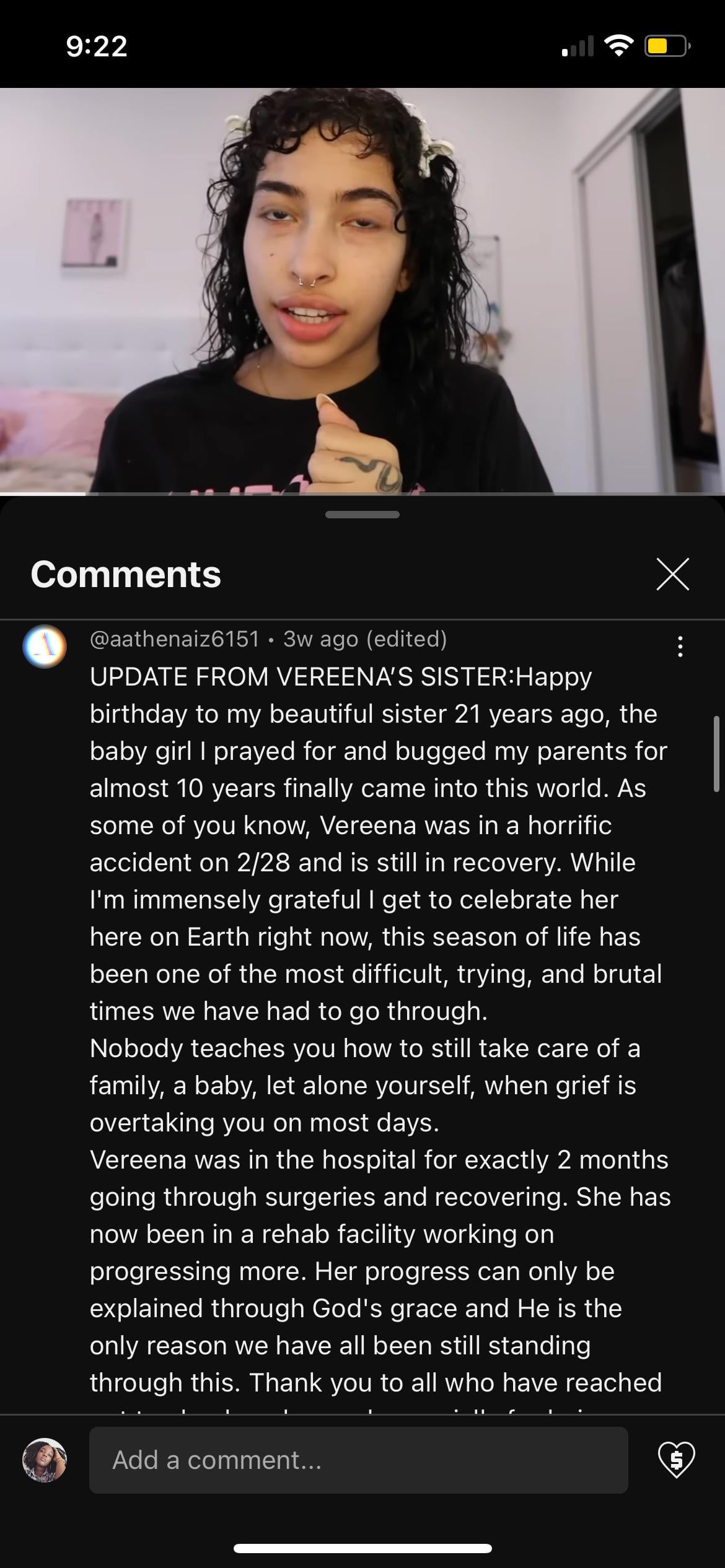Image resolution: width=725 pixels, height=1568 pixels.
Task: Tap the 3w ago (edited) timestamp
Action: pos(365,638)
